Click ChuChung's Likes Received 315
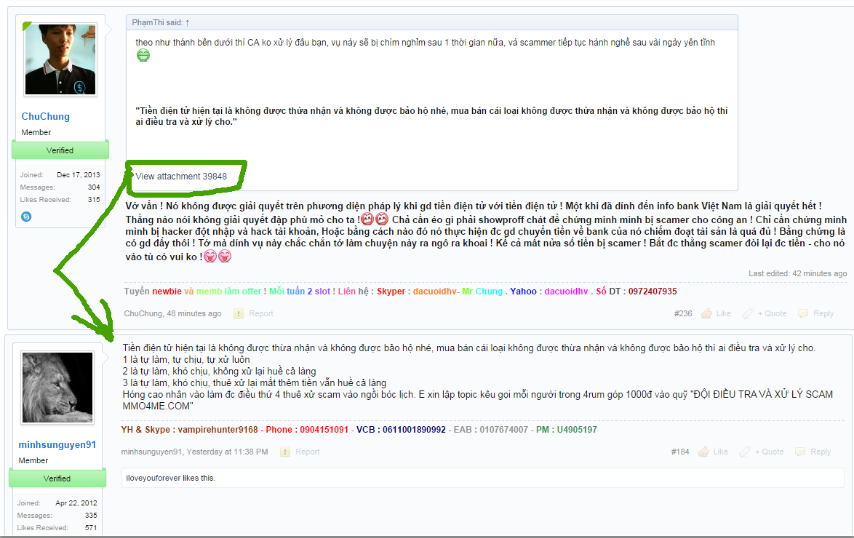The image size is (854, 538). [94, 200]
